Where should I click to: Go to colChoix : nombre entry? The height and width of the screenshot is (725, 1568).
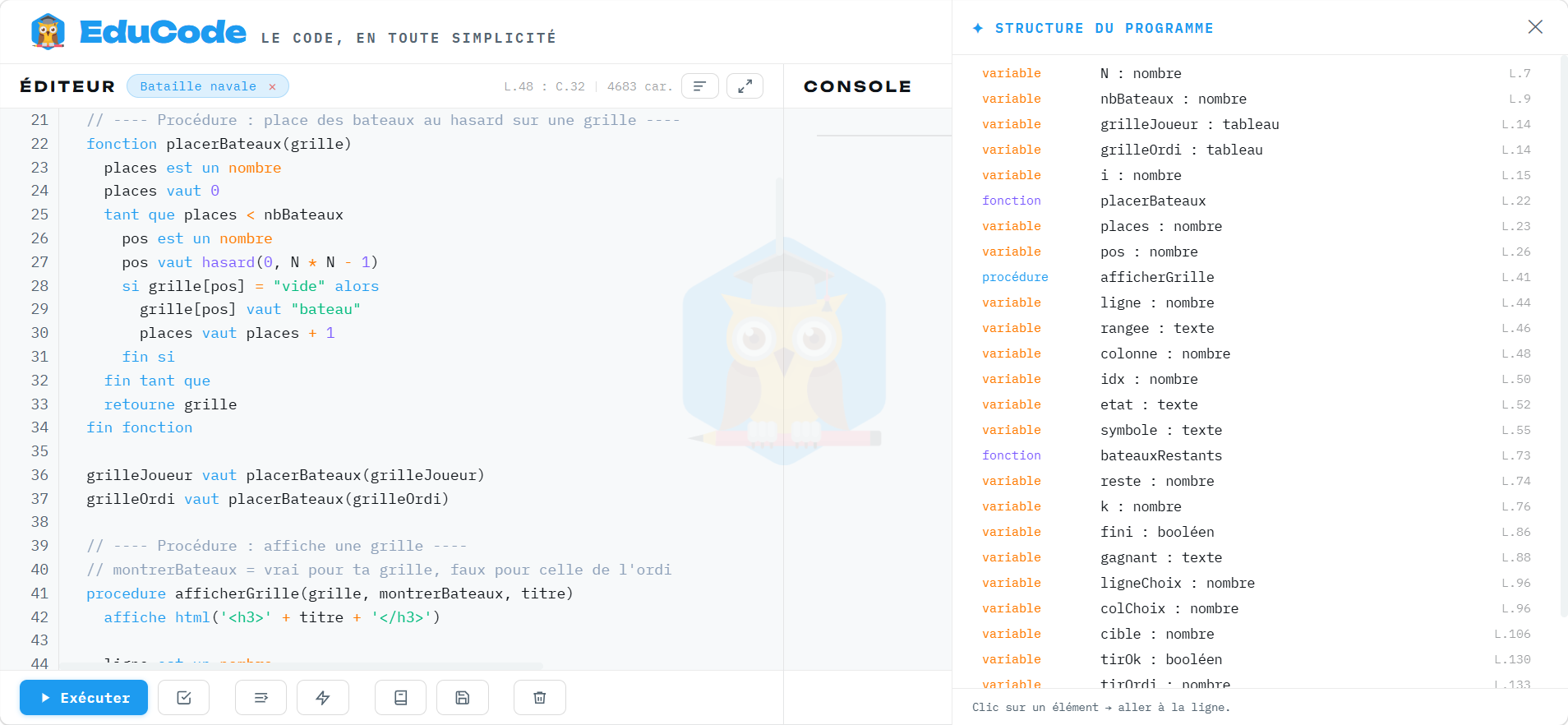point(1256,608)
